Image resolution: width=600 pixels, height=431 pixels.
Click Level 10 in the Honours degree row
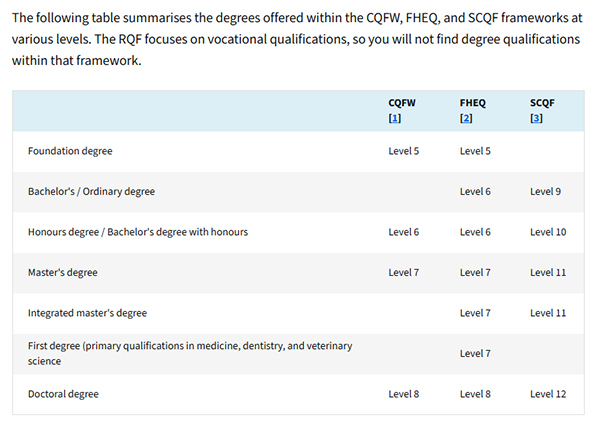[x=548, y=232]
